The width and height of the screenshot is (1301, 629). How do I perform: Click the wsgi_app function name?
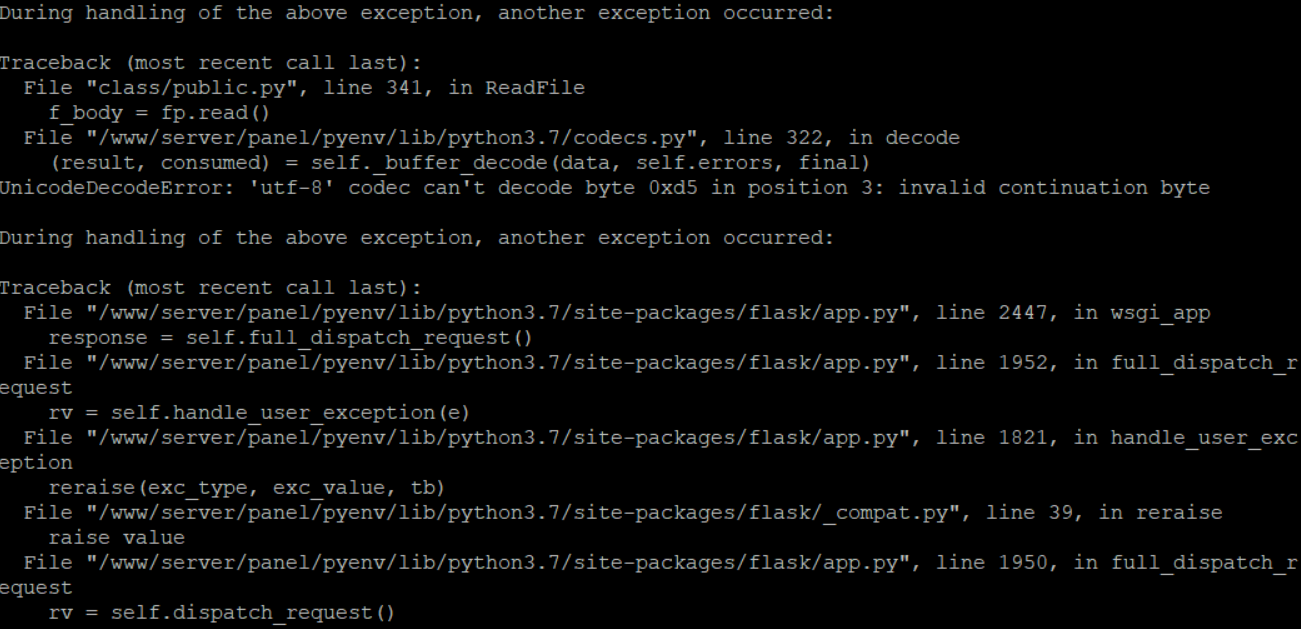point(1160,313)
